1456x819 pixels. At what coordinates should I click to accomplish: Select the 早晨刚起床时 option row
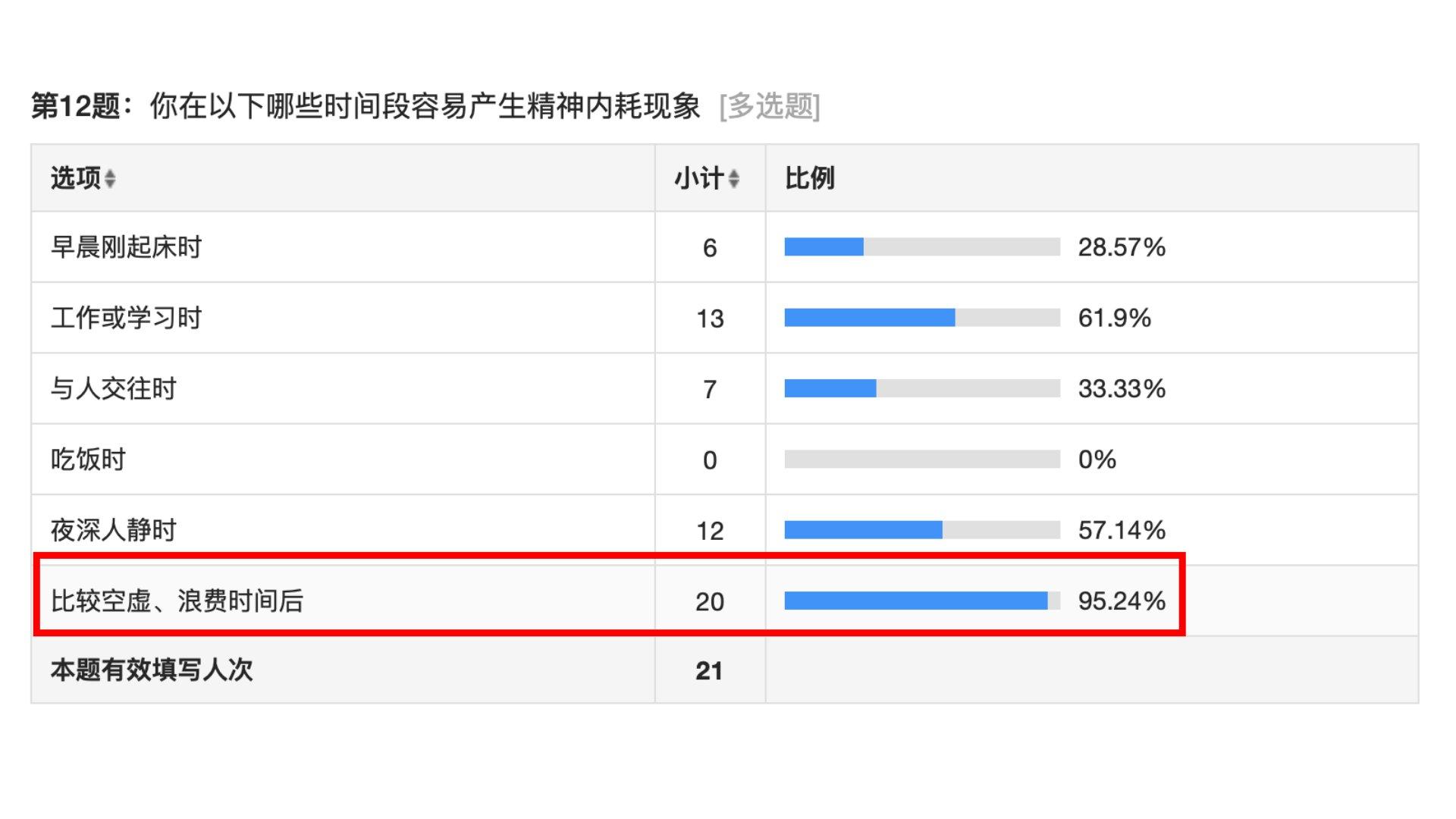126,247
